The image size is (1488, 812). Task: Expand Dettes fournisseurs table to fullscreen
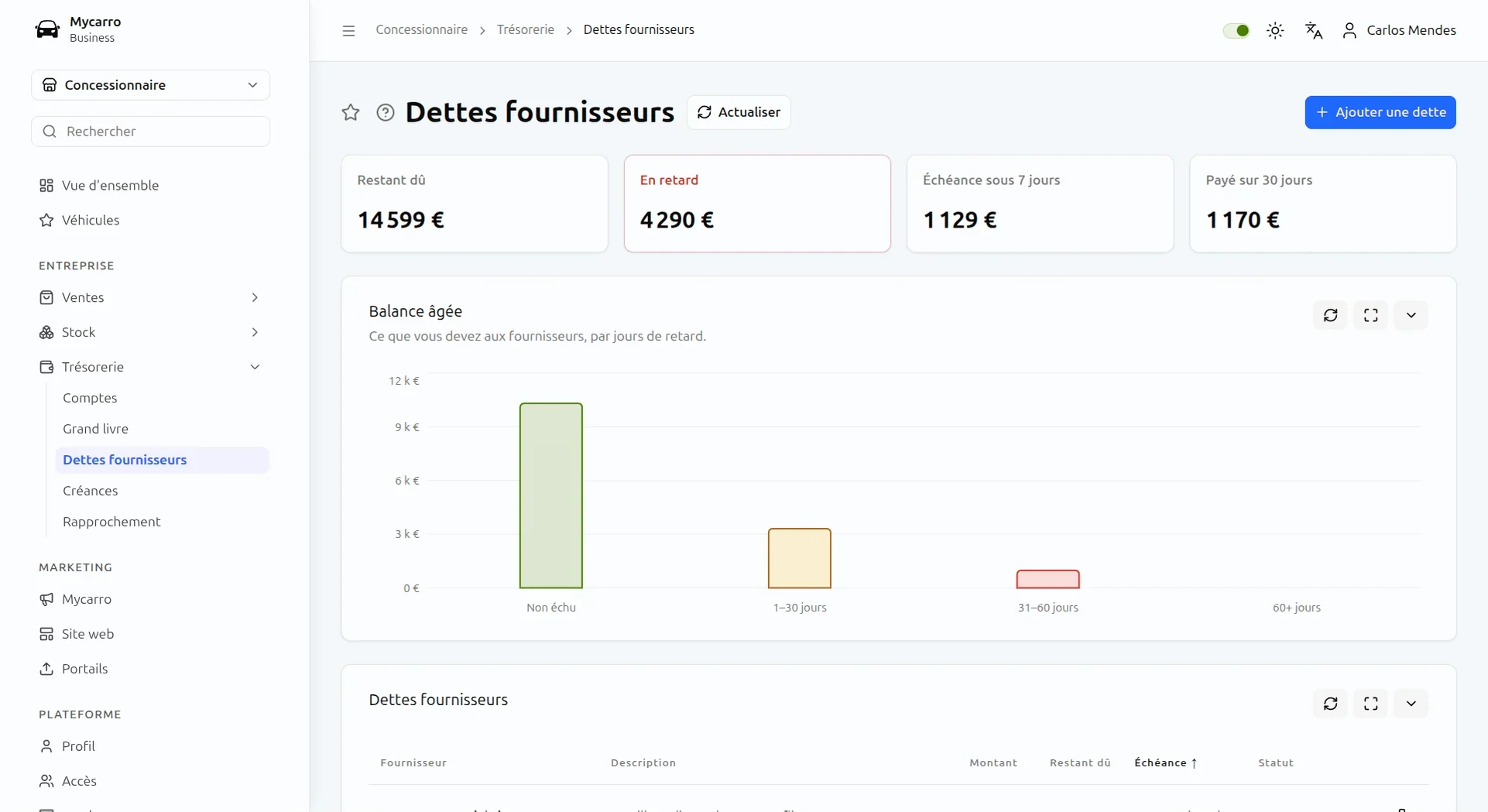tap(1371, 704)
